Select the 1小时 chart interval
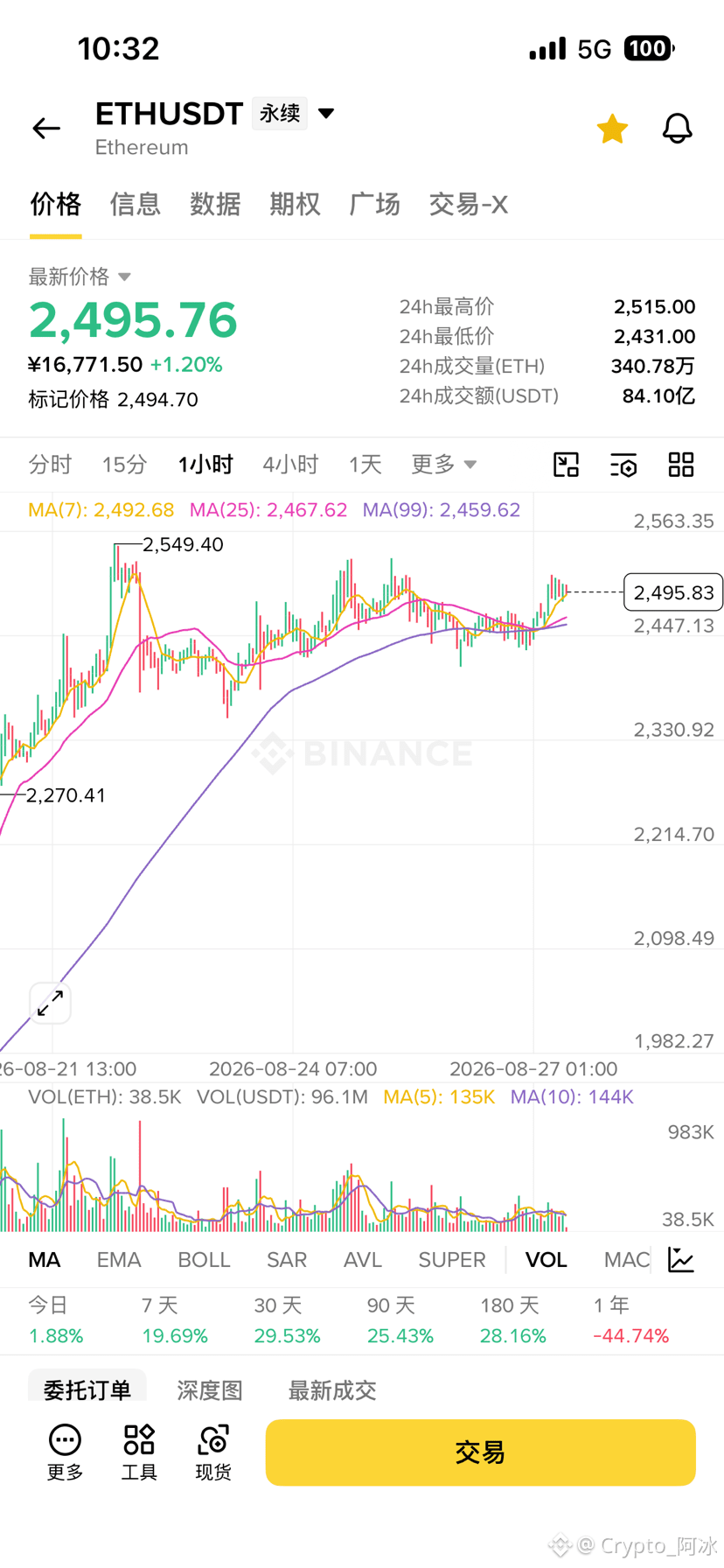 205,465
